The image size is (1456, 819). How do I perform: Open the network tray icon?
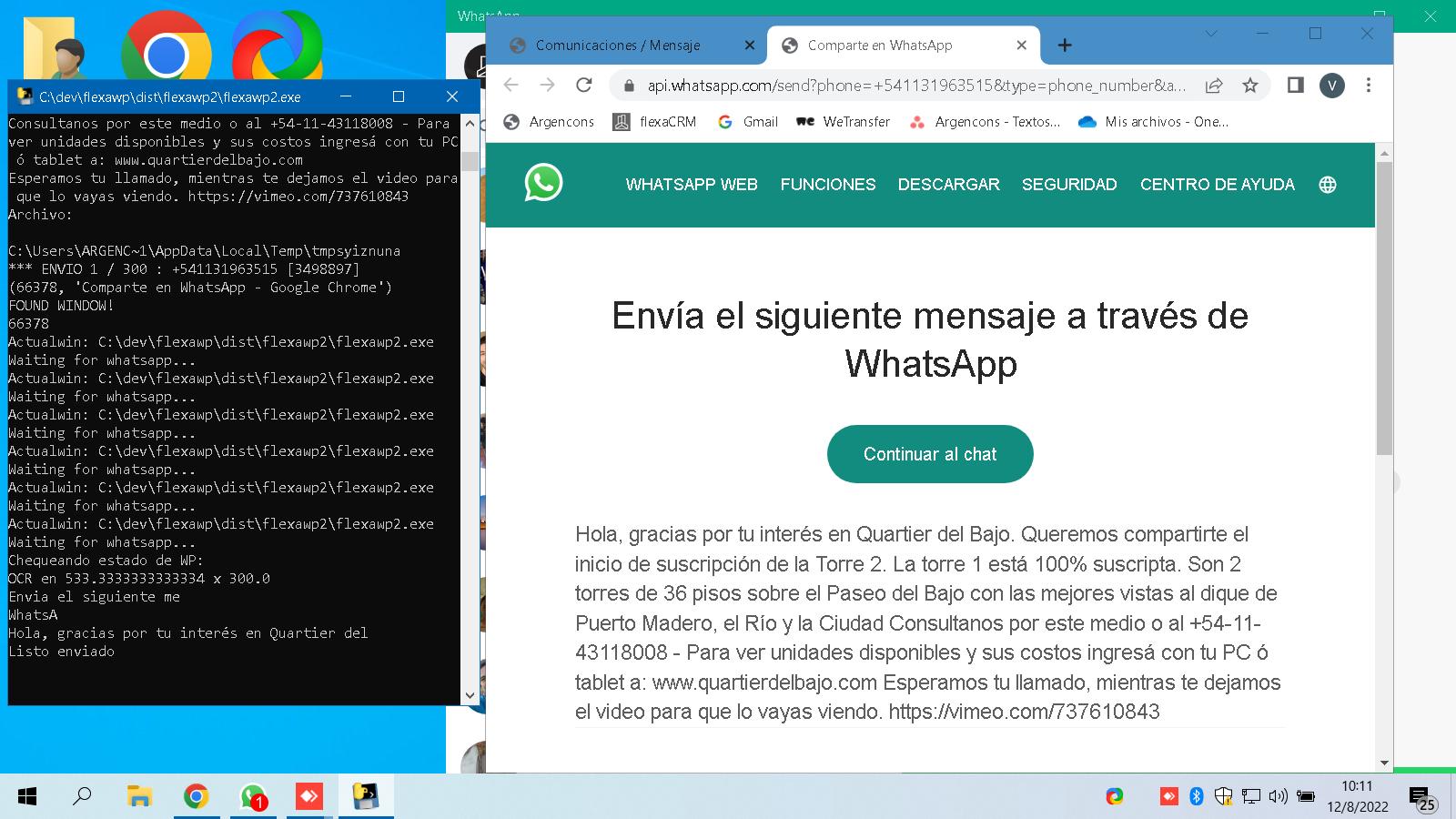[1251, 797]
